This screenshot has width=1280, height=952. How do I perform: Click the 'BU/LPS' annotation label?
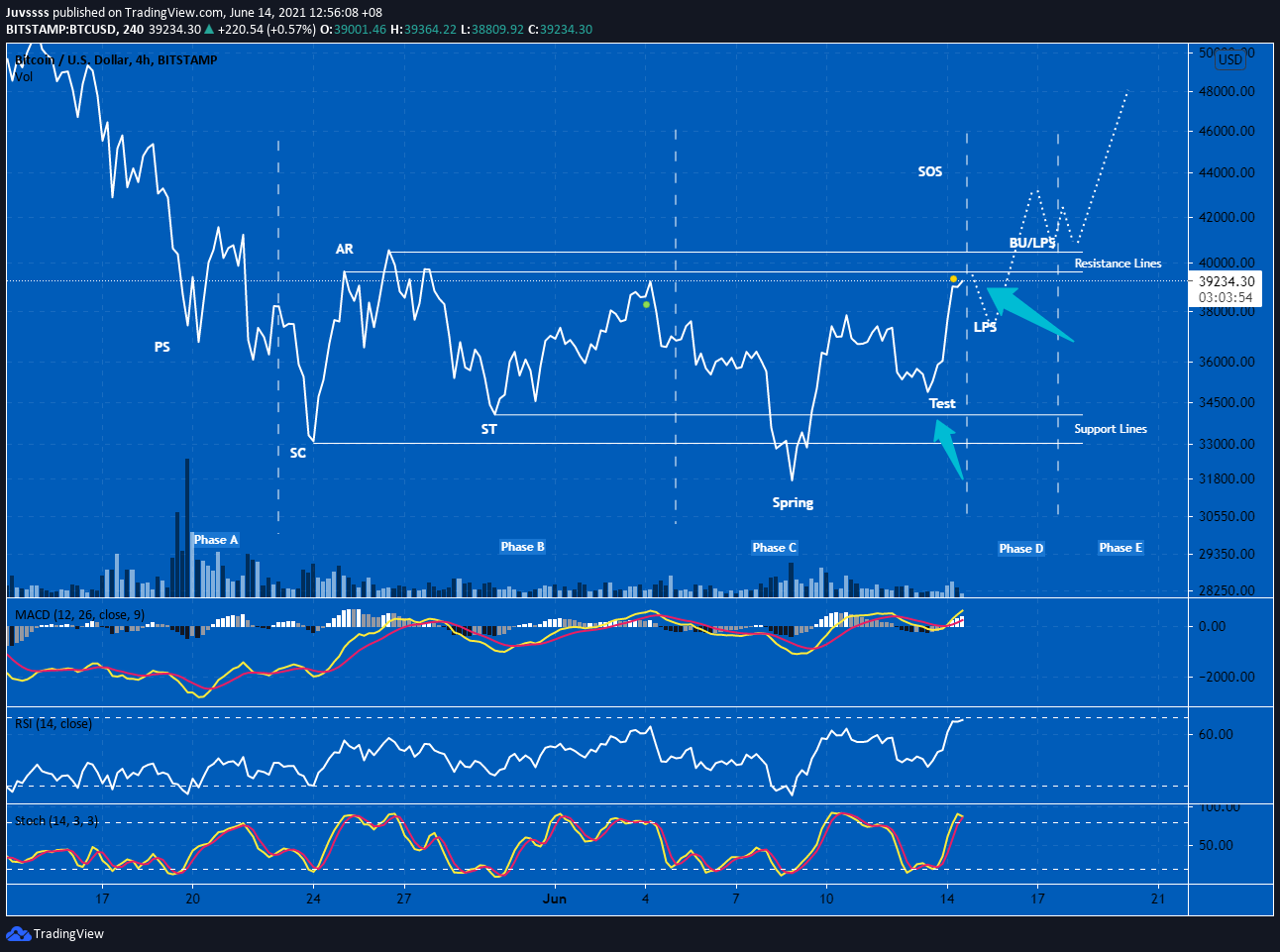coord(1032,243)
